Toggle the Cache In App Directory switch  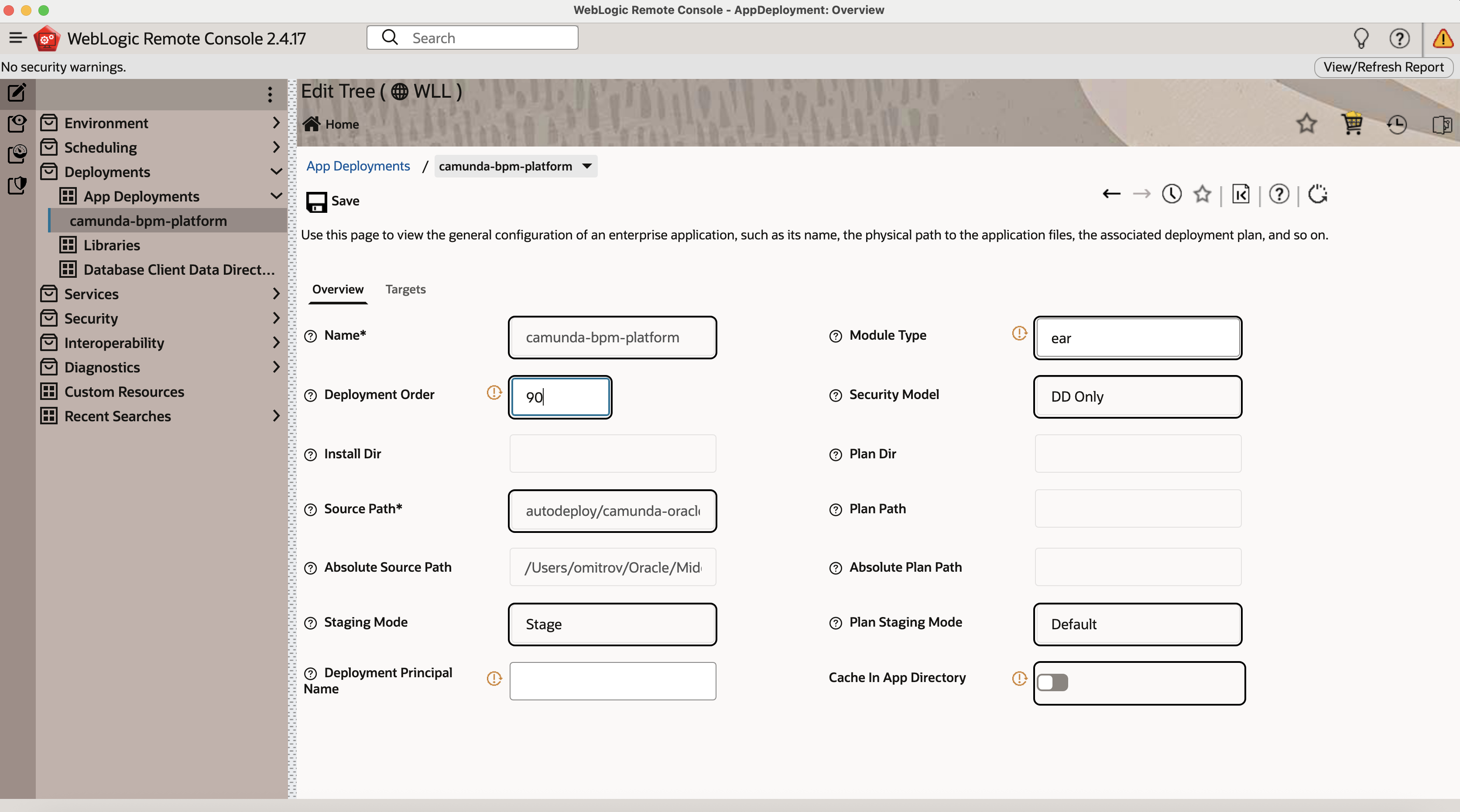point(1052,682)
